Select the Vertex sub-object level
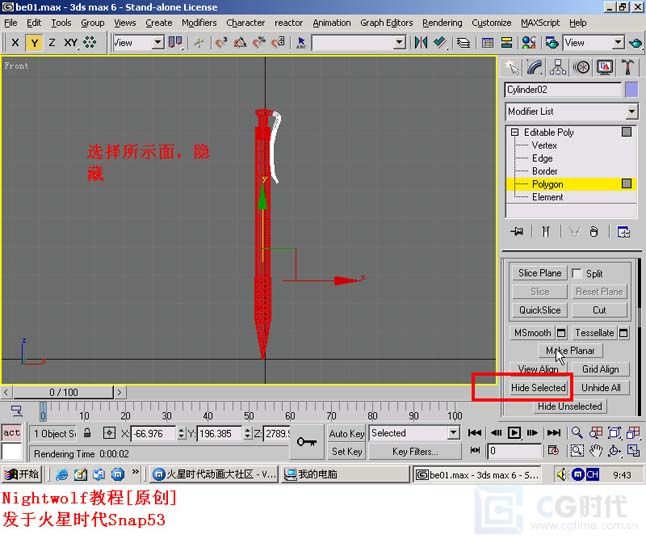Viewport: 646px width, 539px height. point(544,145)
